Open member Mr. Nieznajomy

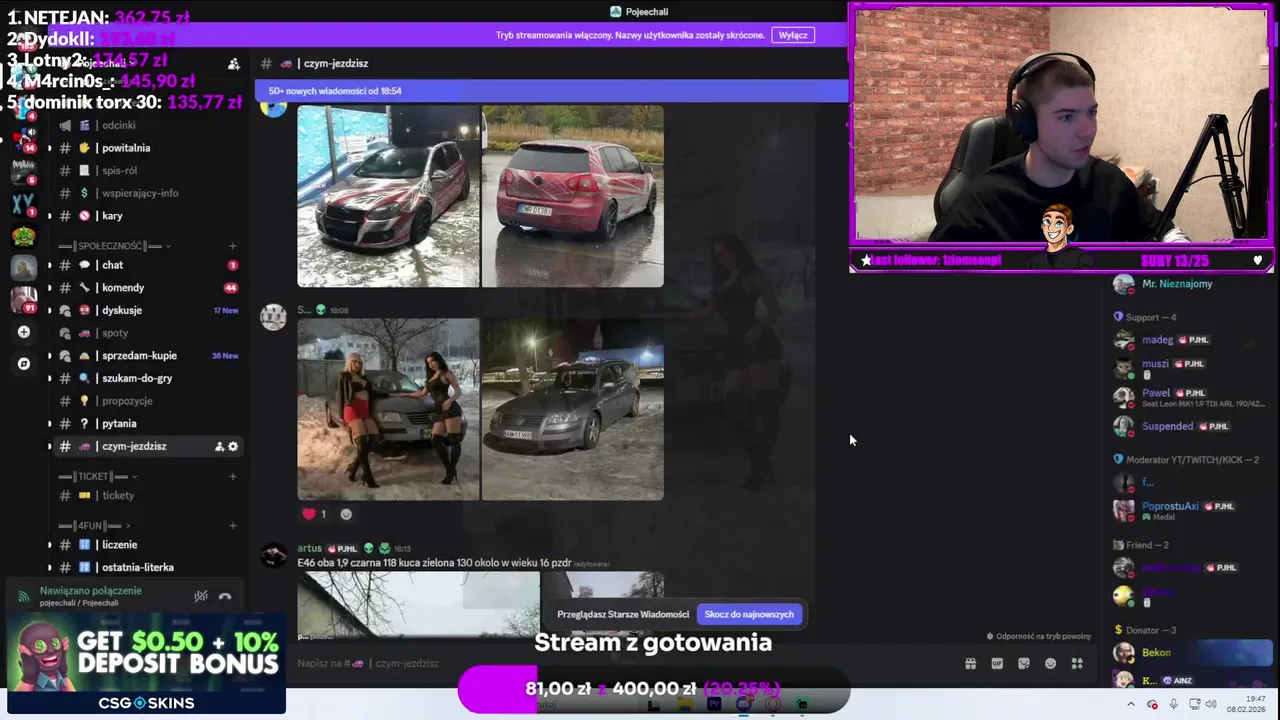1176,284
